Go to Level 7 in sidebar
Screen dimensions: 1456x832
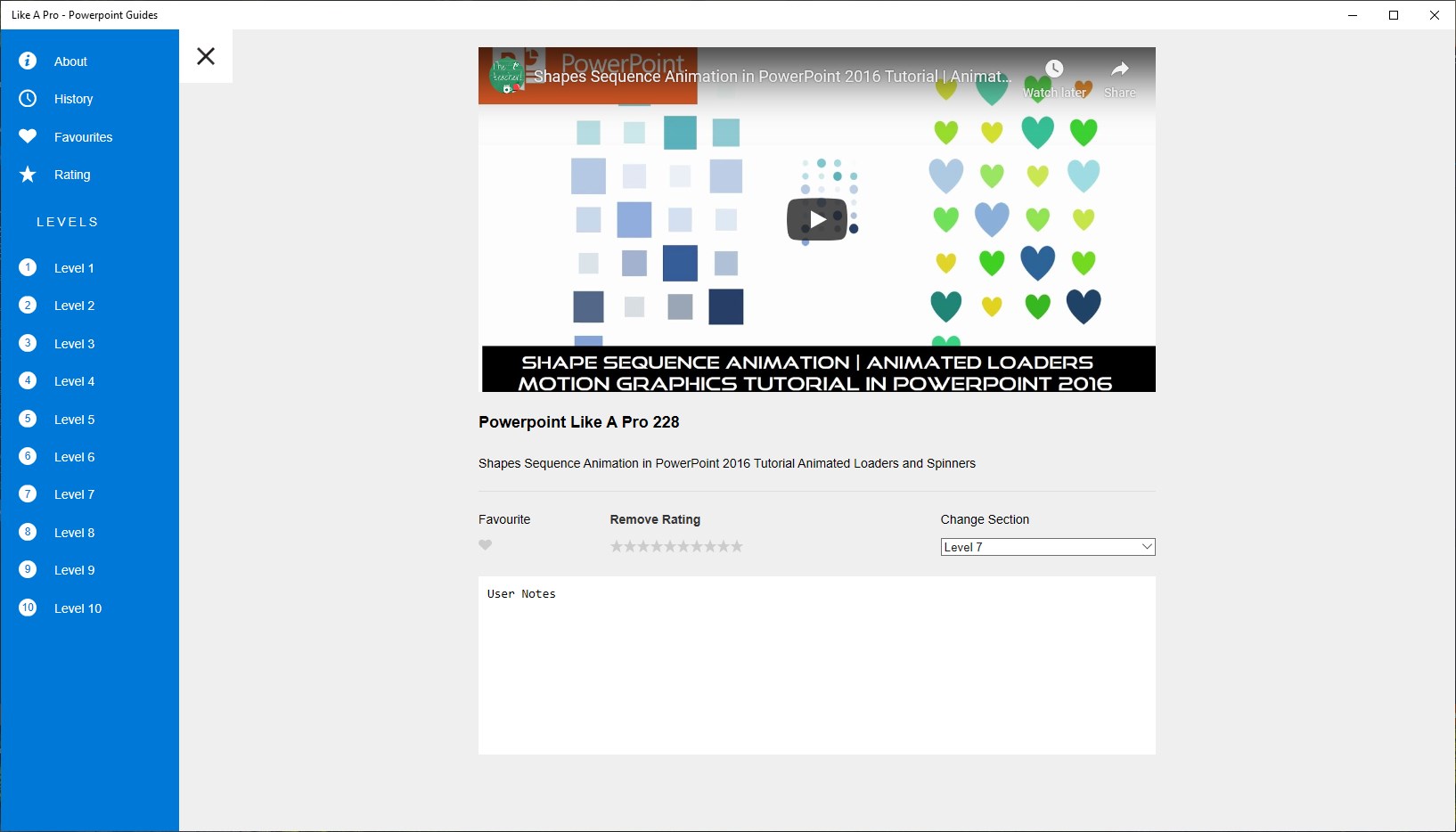(x=89, y=494)
